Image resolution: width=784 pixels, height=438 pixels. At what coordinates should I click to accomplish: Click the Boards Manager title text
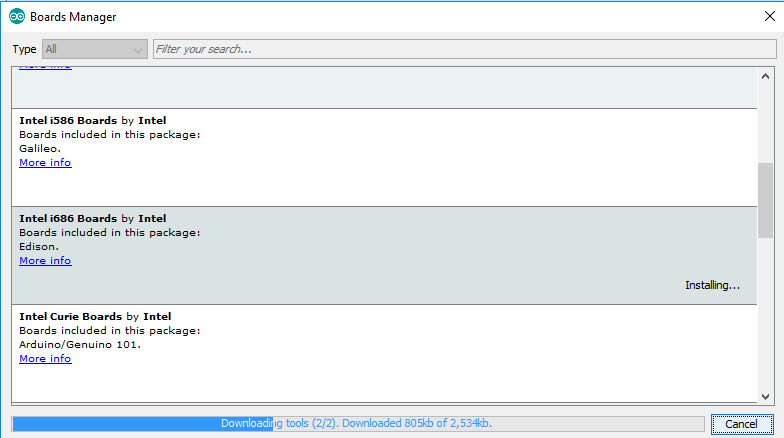[x=73, y=16]
